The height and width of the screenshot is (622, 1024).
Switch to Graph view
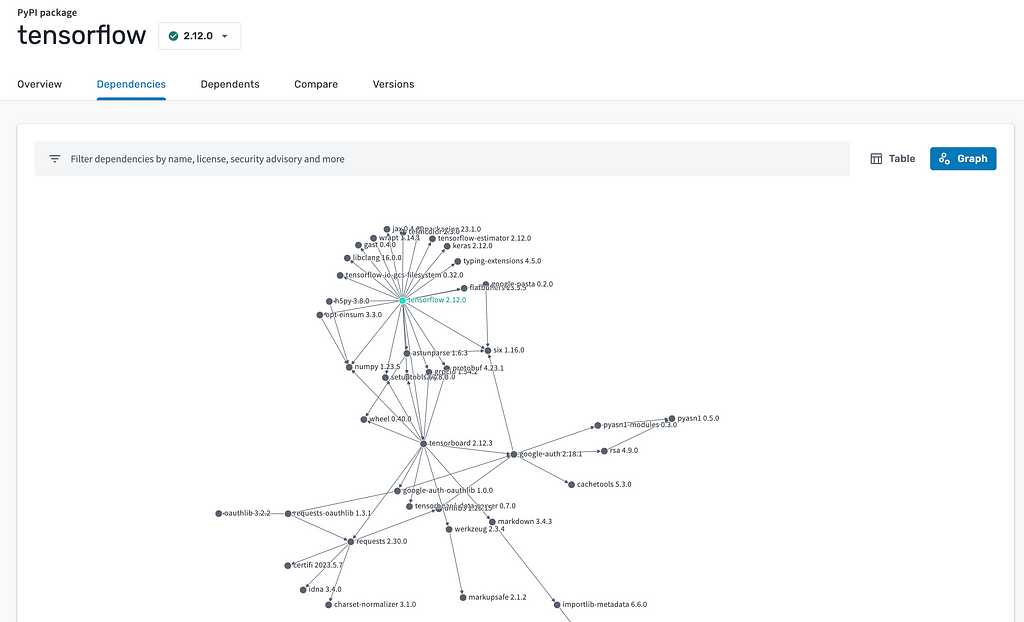(963, 159)
